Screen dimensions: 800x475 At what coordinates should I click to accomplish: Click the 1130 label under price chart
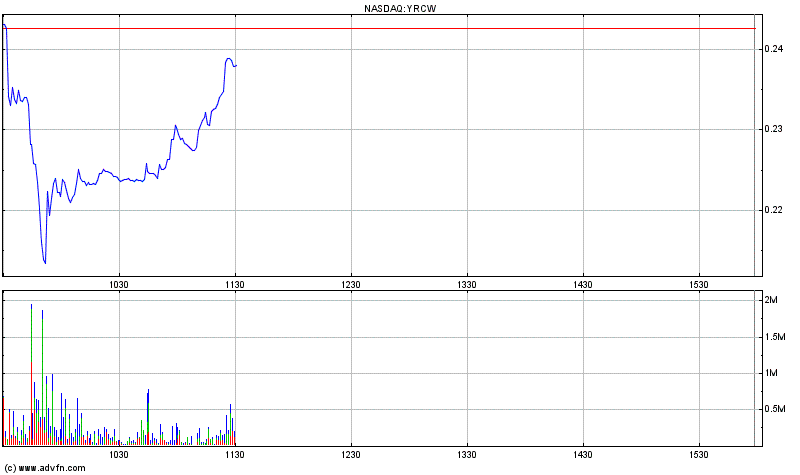click(x=235, y=285)
